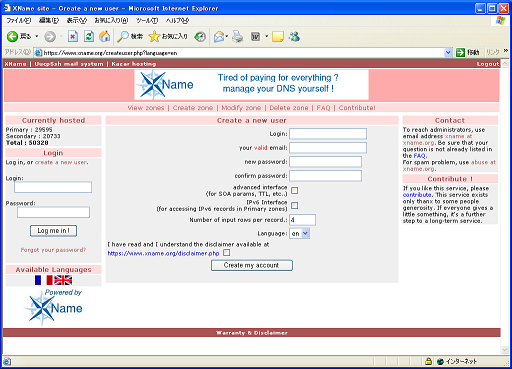The height and width of the screenshot is (369, 512).
Task: Check the disclaimer agreement checkbox
Action: [x=227, y=253]
